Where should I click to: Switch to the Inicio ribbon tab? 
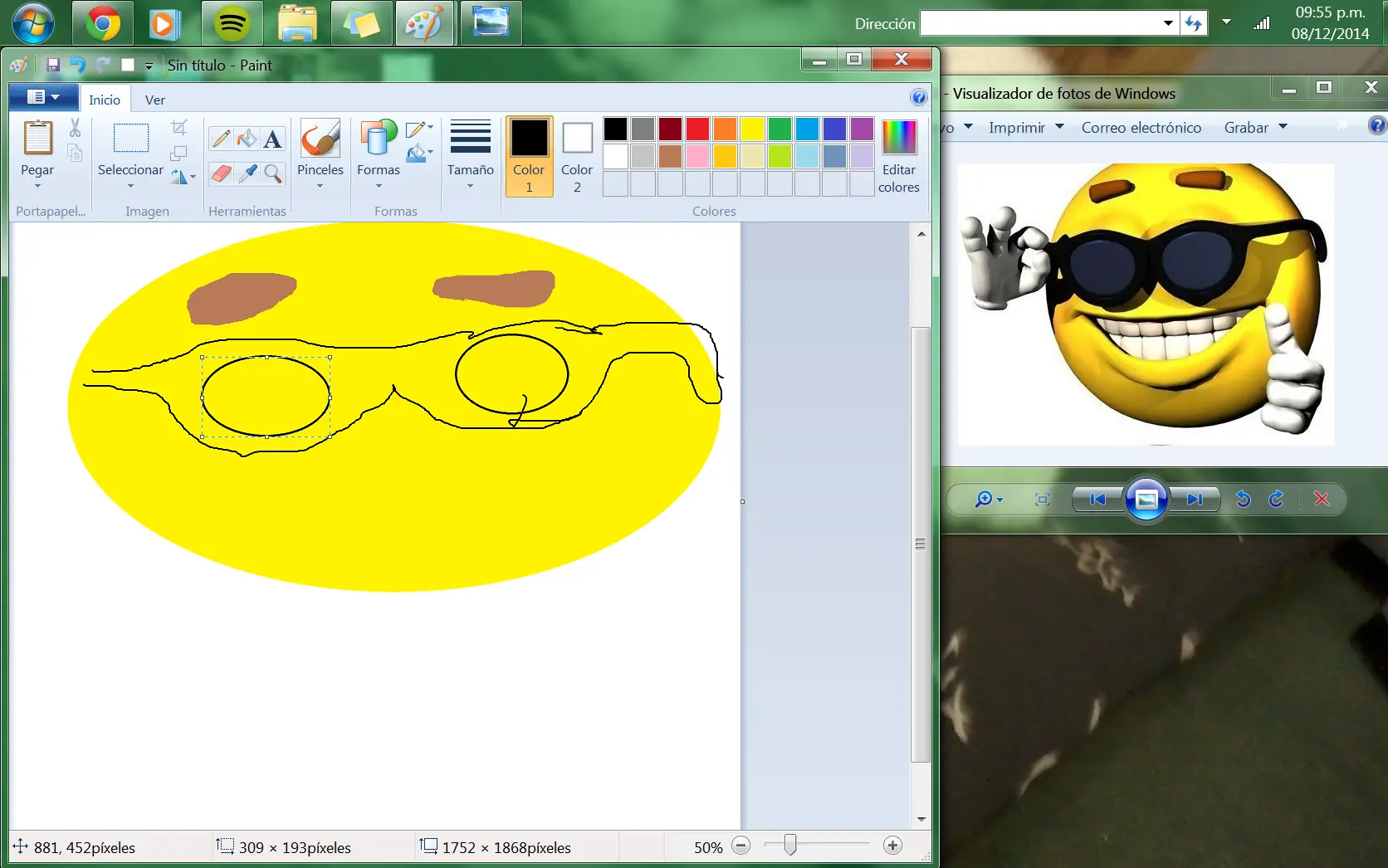[105, 100]
